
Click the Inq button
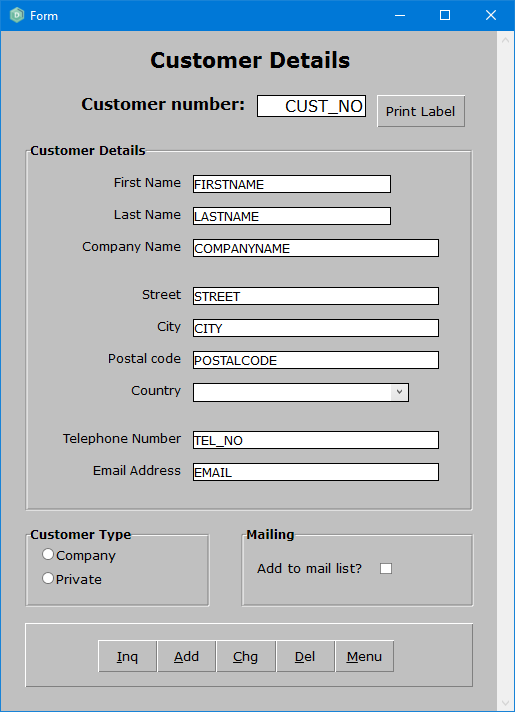pos(127,657)
